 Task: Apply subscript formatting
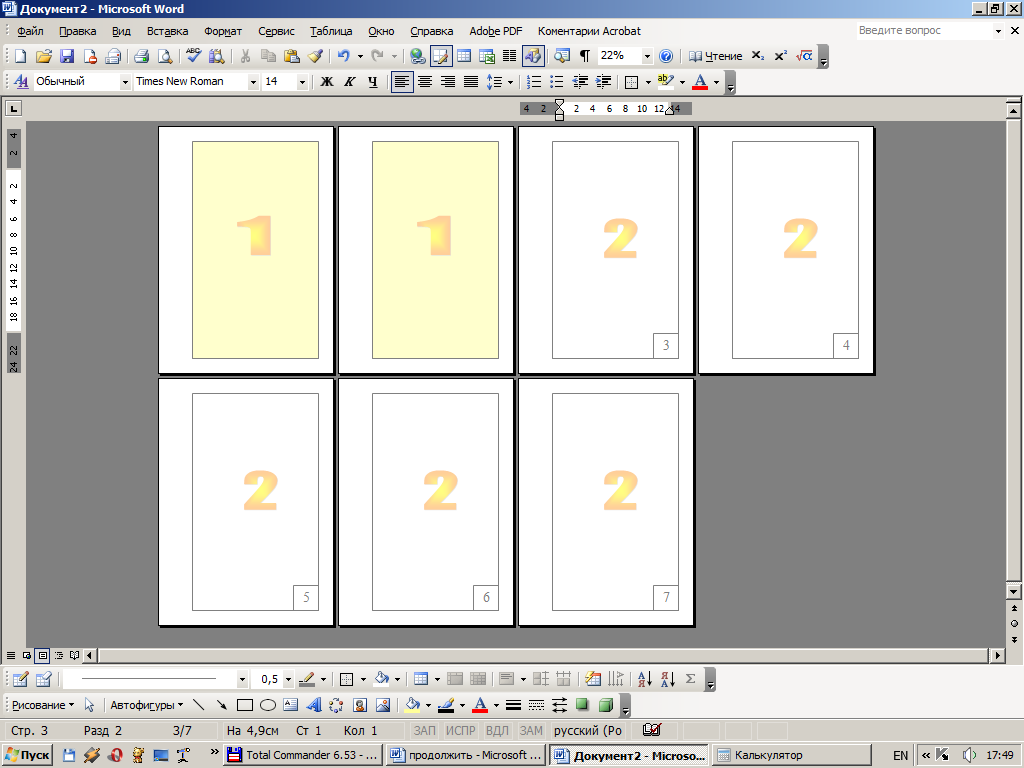[758, 56]
